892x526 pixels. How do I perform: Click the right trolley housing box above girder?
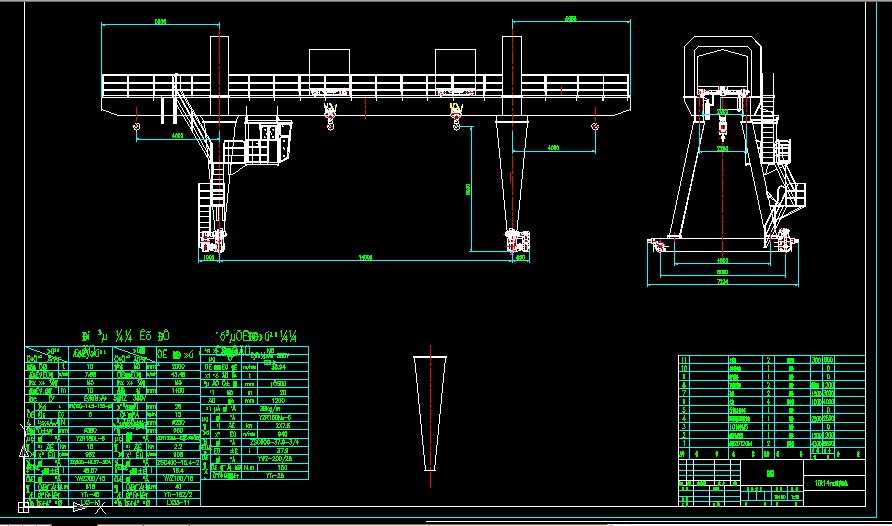pyautogui.click(x=456, y=61)
